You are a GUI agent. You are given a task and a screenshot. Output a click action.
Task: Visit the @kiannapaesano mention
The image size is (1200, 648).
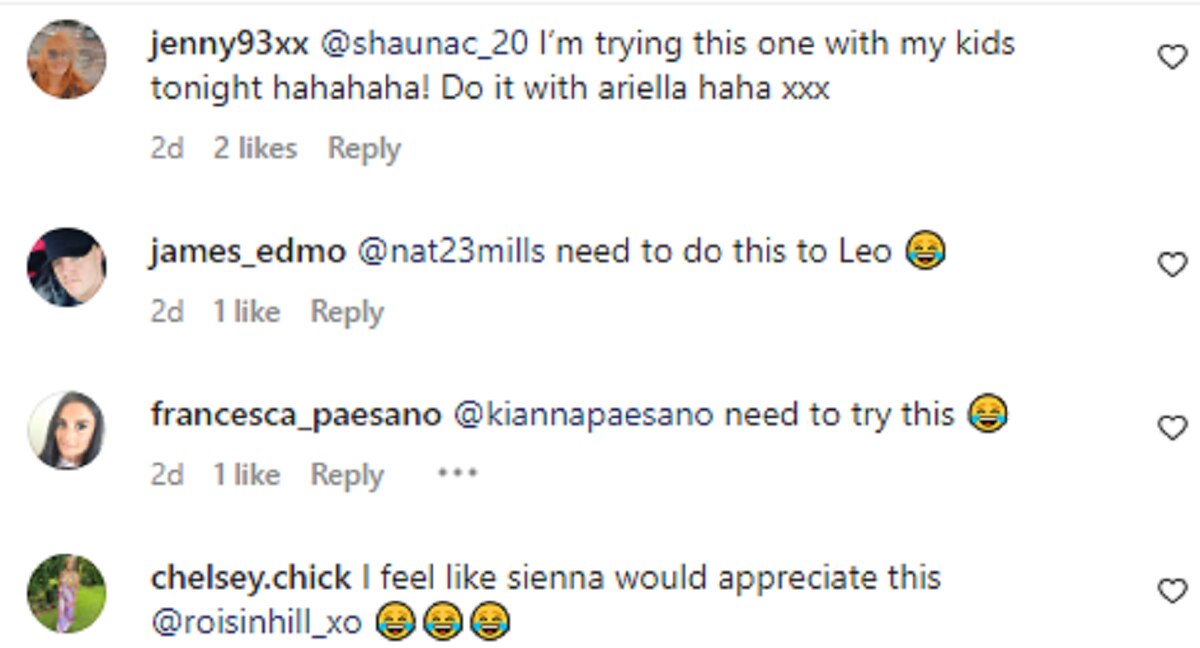pyautogui.click(x=584, y=414)
